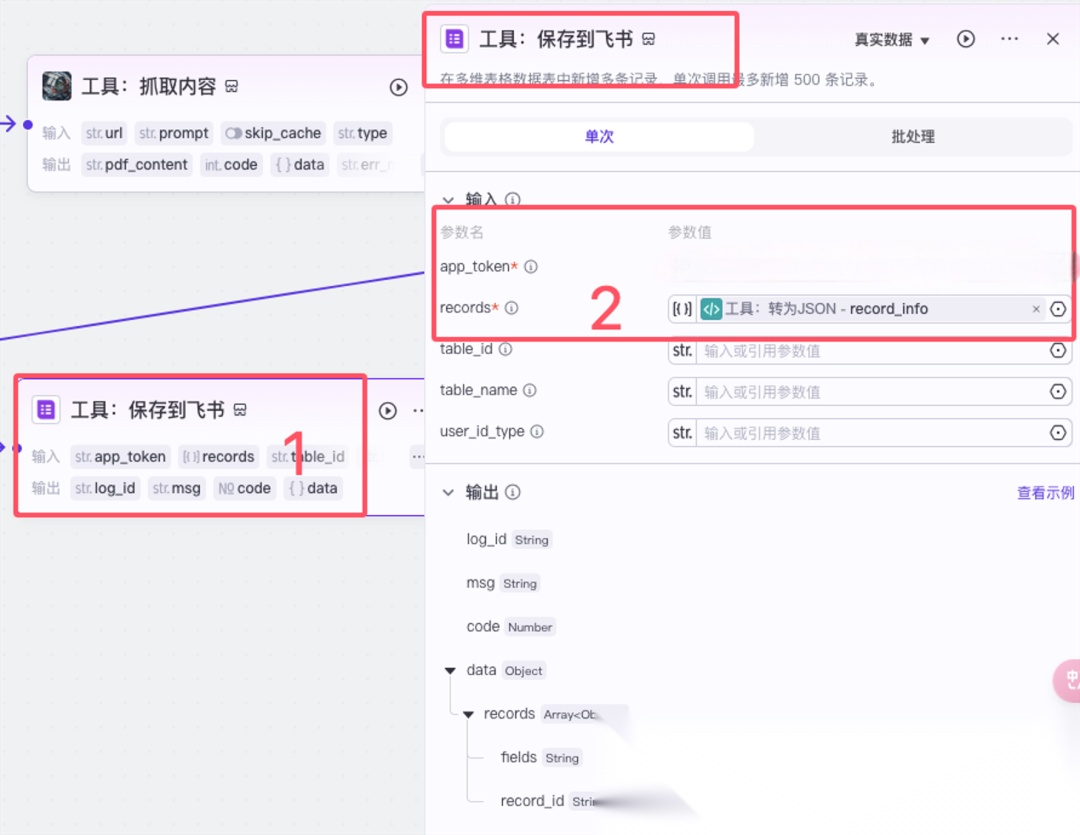Click the table_name value input field

coord(871,392)
